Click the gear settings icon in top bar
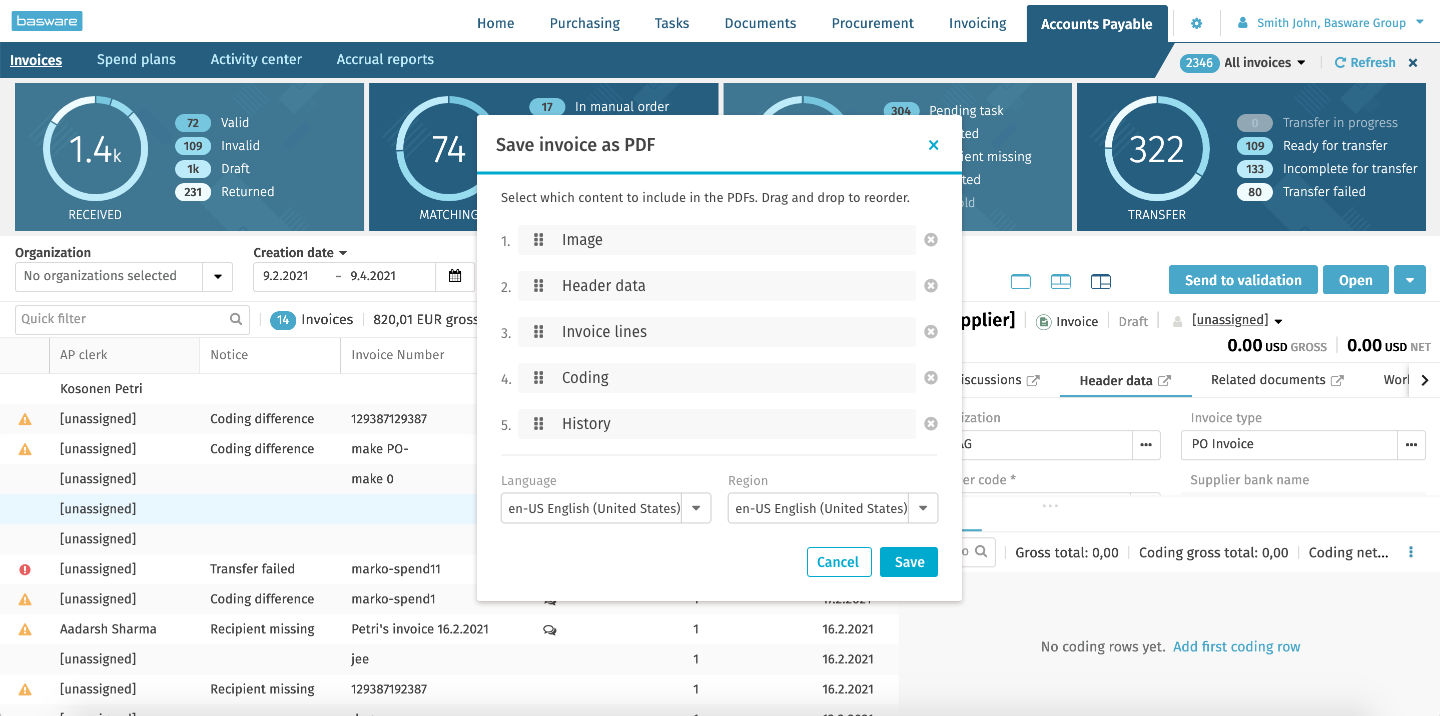The width and height of the screenshot is (1440, 716). pyautogui.click(x=1197, y=21)
